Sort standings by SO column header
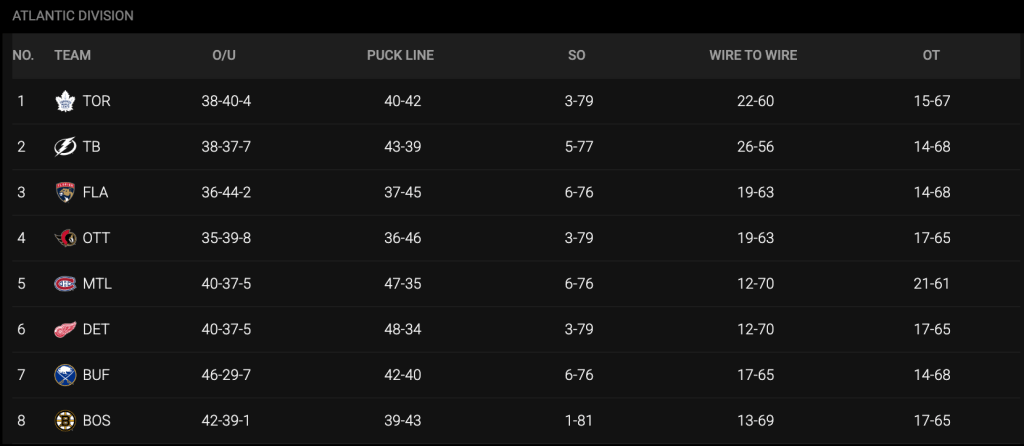Screen dimensions: 1024x446 pyautogui.click(x=576, y=55)
